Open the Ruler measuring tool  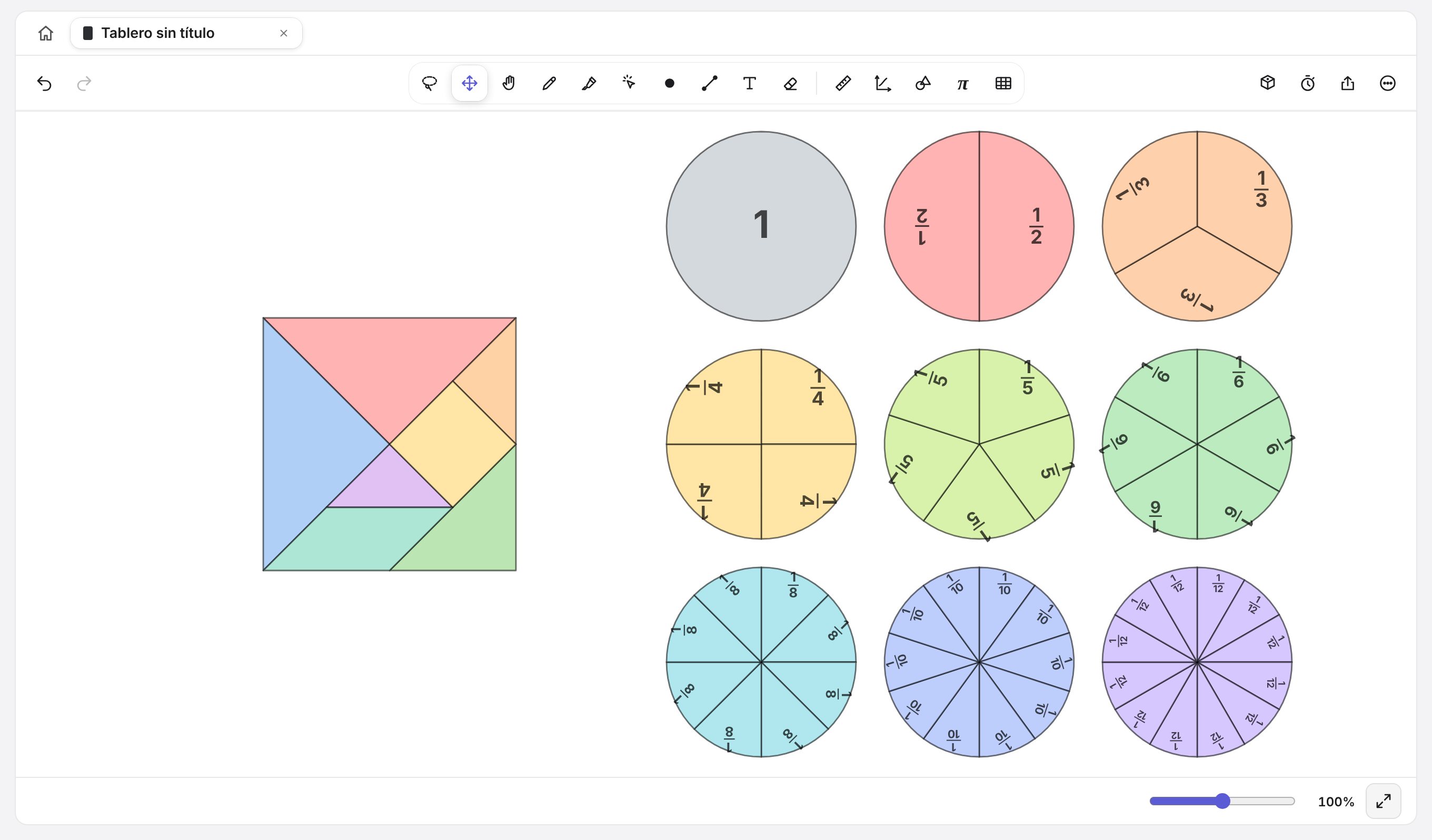[843, 84]
